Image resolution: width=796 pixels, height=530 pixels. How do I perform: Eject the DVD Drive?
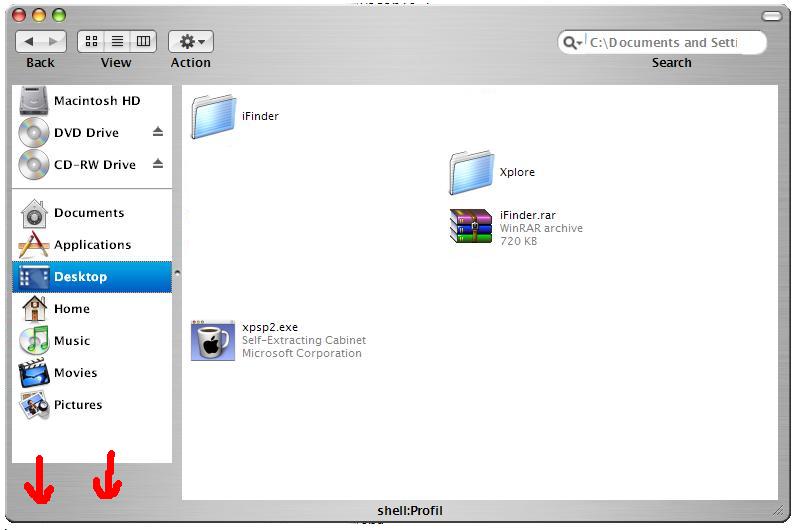click(x=158, y=131)
